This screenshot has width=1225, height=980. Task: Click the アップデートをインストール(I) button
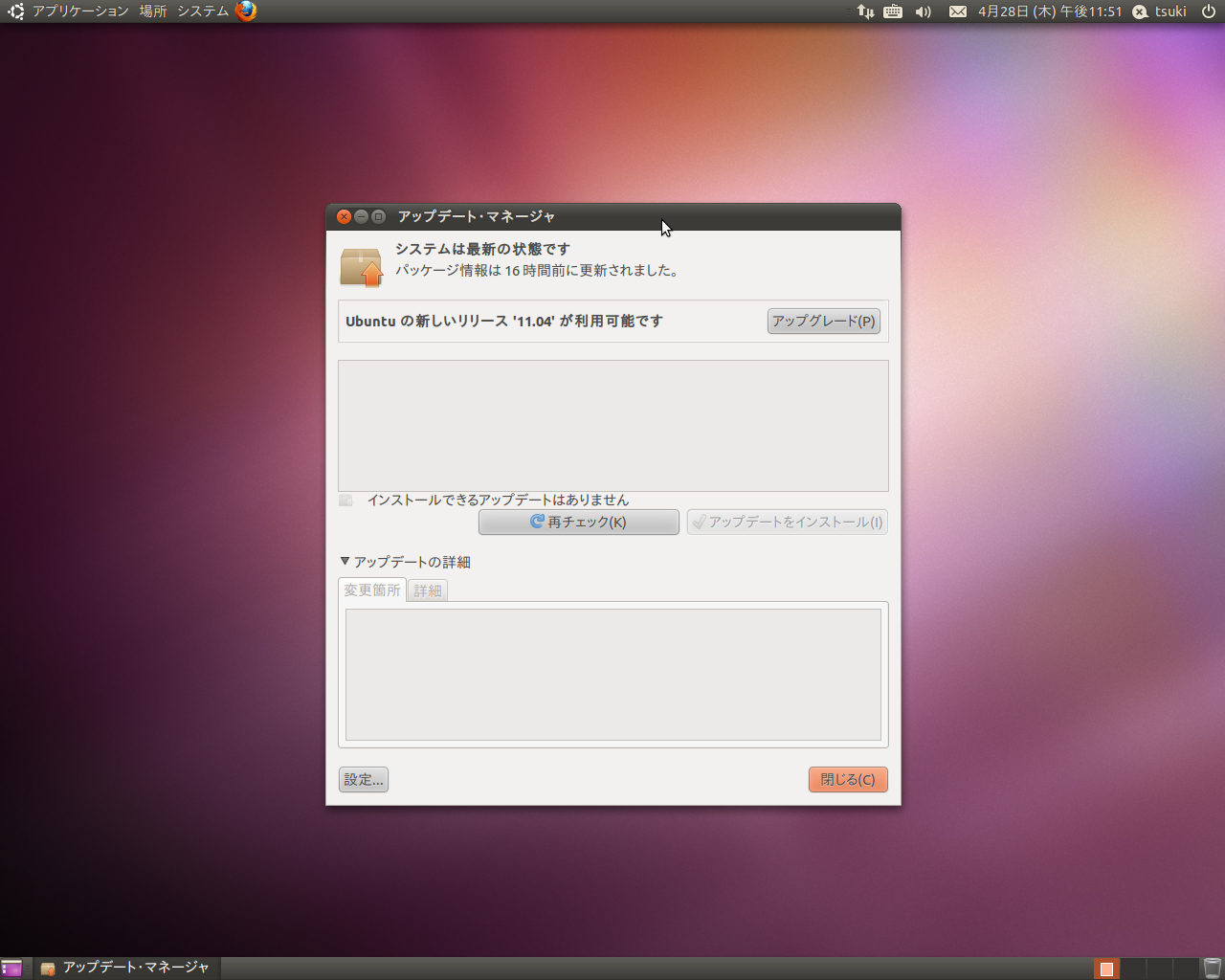(x=788, y=522)
